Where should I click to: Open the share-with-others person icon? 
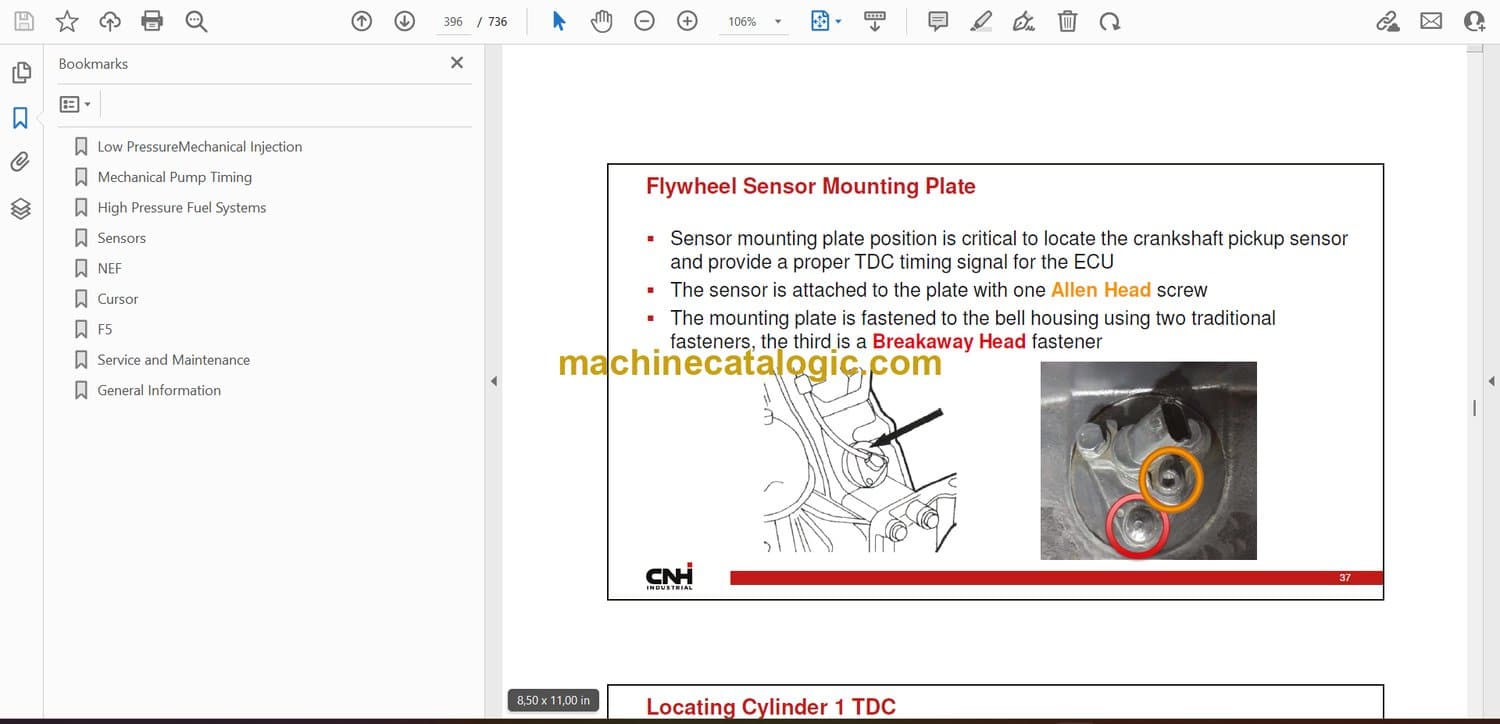[x=1474, y=21]
